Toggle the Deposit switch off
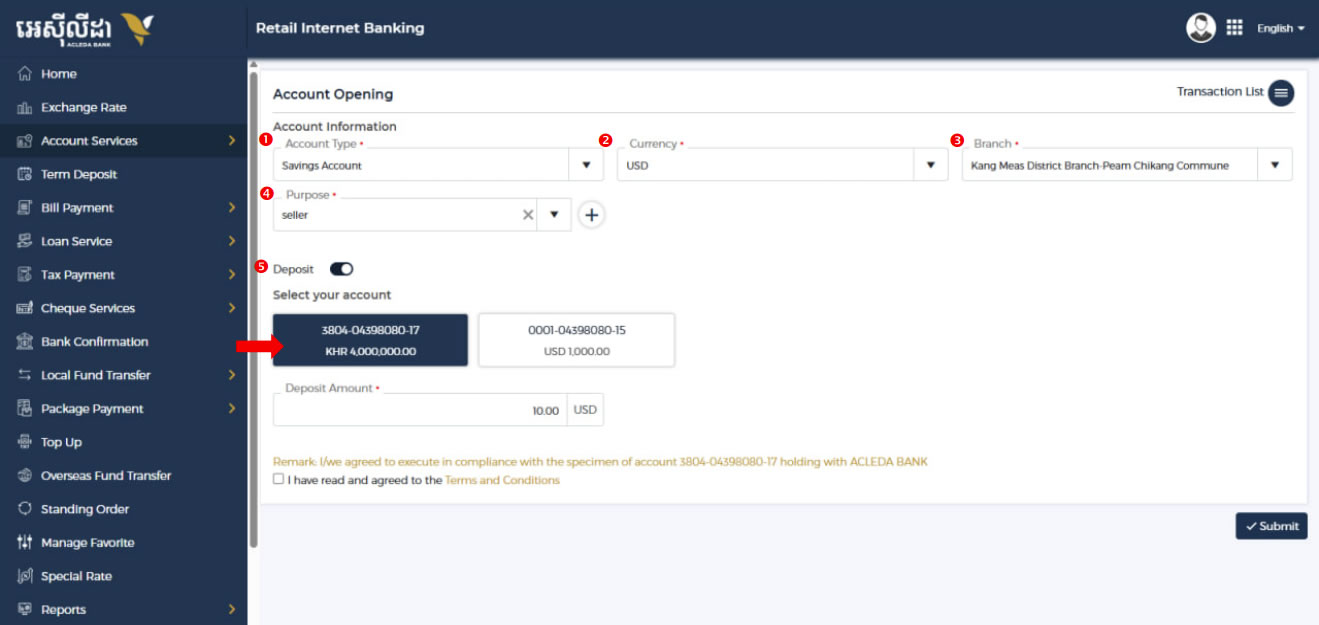Viewport: 1319px width, 625px height. click(342, 269)
